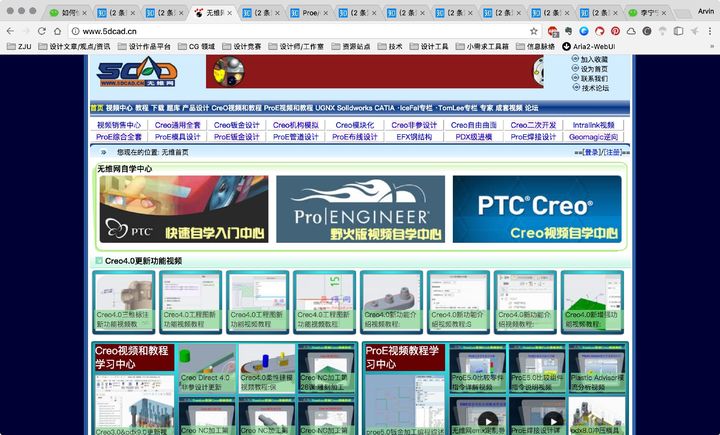Switch to the Proe/ tab
The height and width of the screenshot is (435, 720).
pos(310,13)
